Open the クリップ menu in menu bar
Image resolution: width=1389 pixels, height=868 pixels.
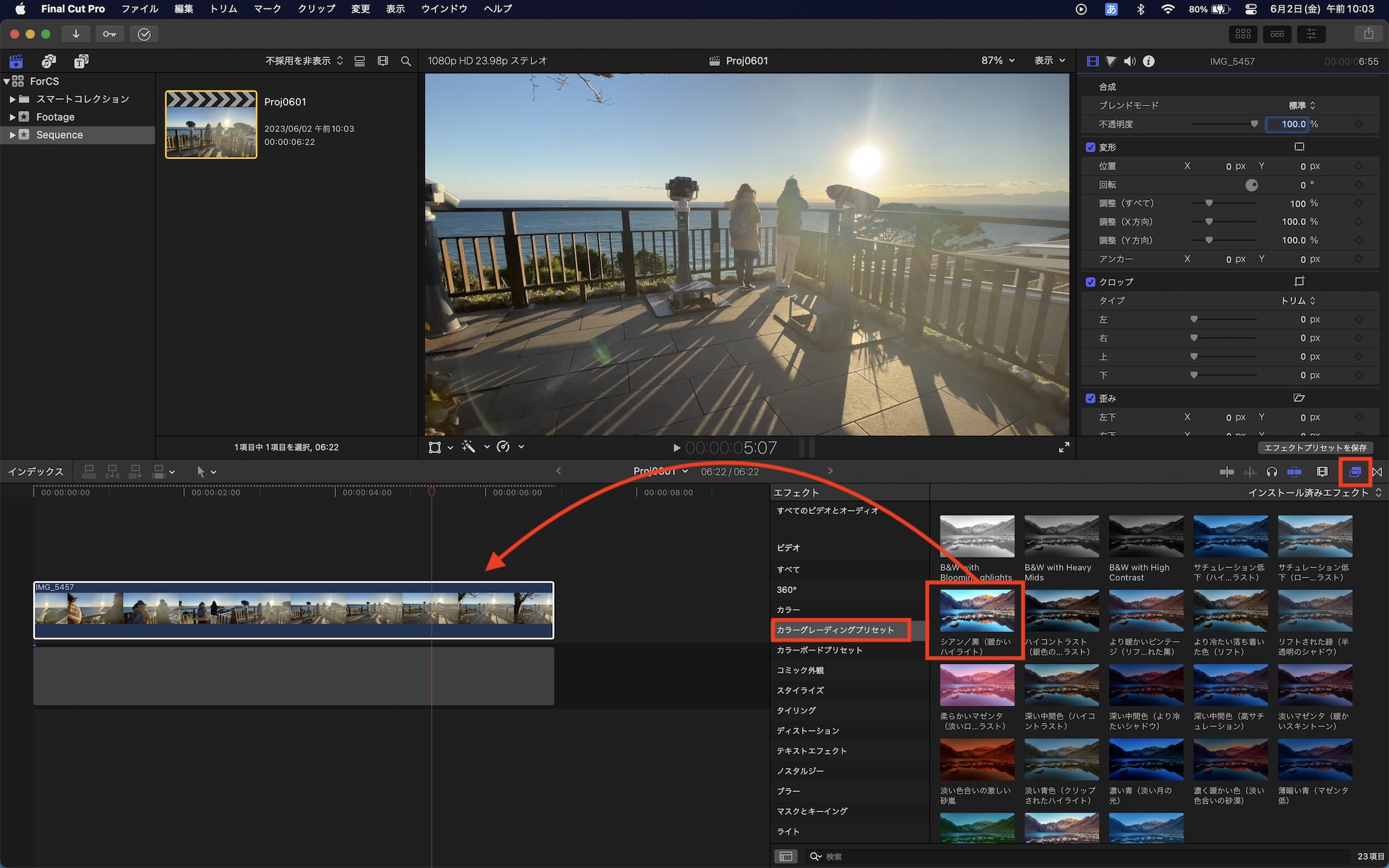point(316,9)
